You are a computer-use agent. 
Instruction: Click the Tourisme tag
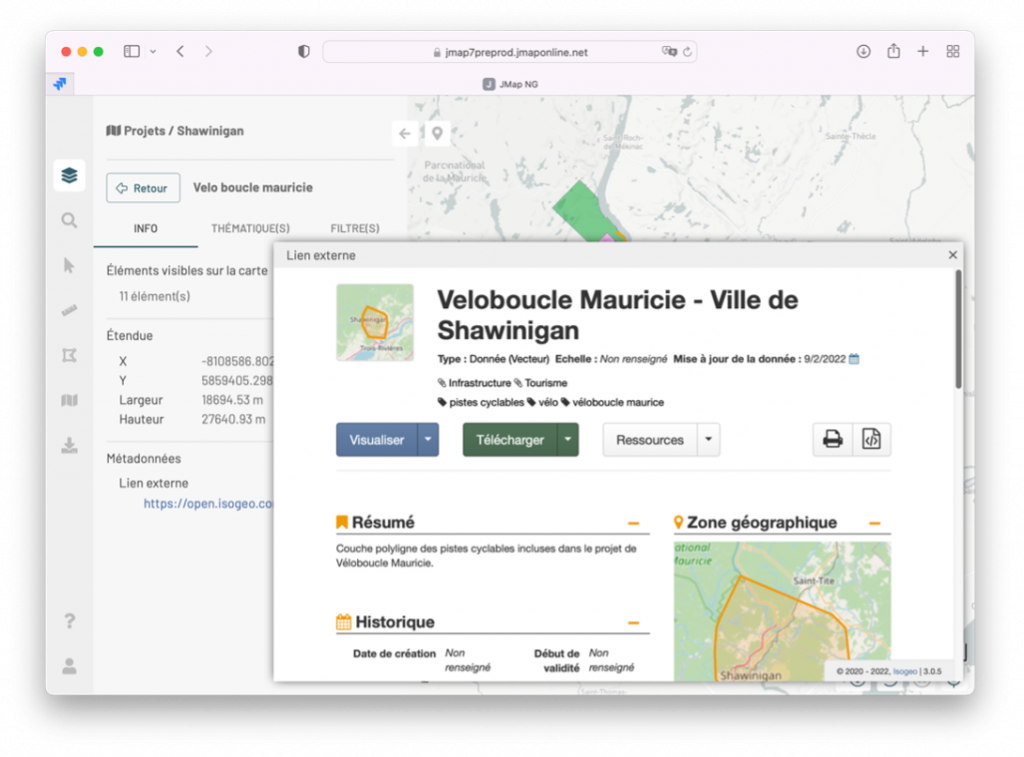click(x=541, y=383)
